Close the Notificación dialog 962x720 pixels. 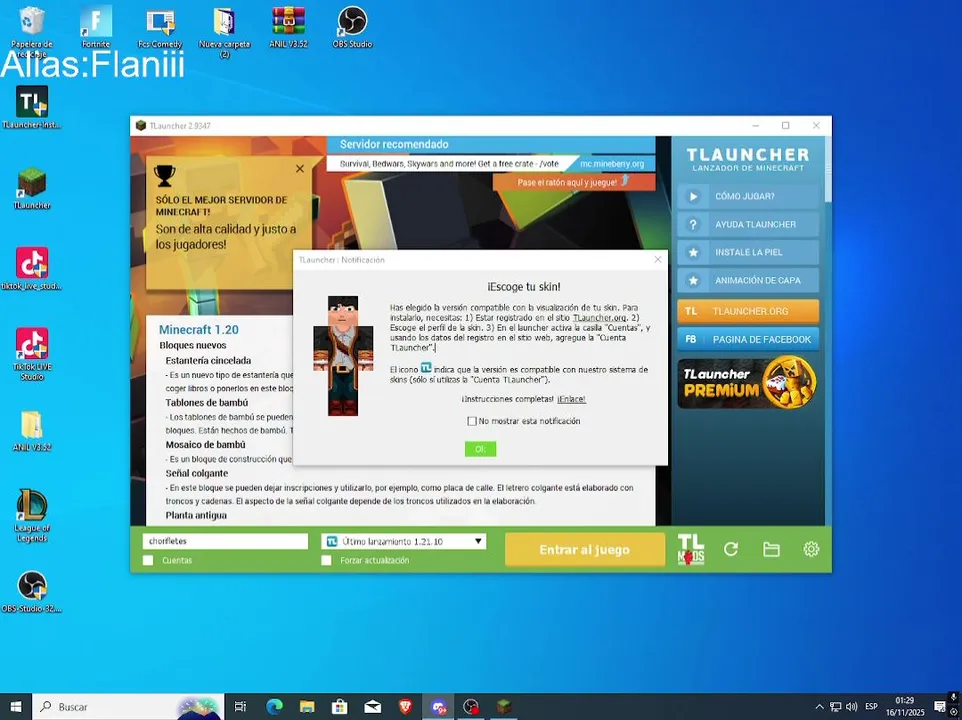point(658,259)
